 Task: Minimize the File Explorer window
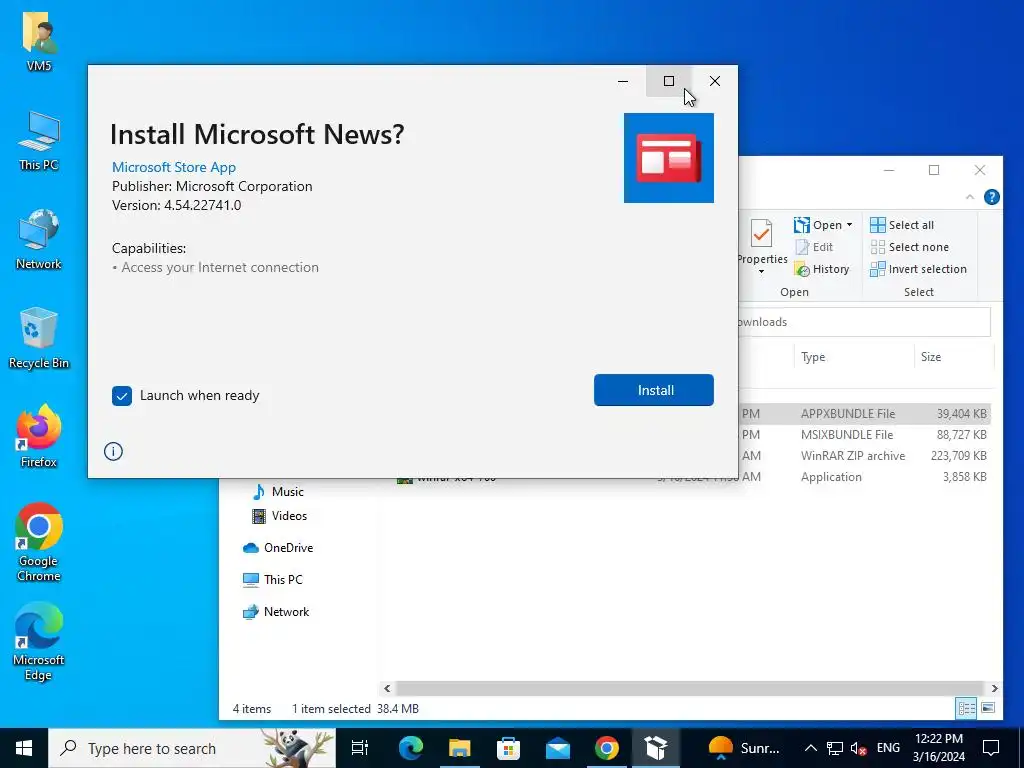click(889, 170)
